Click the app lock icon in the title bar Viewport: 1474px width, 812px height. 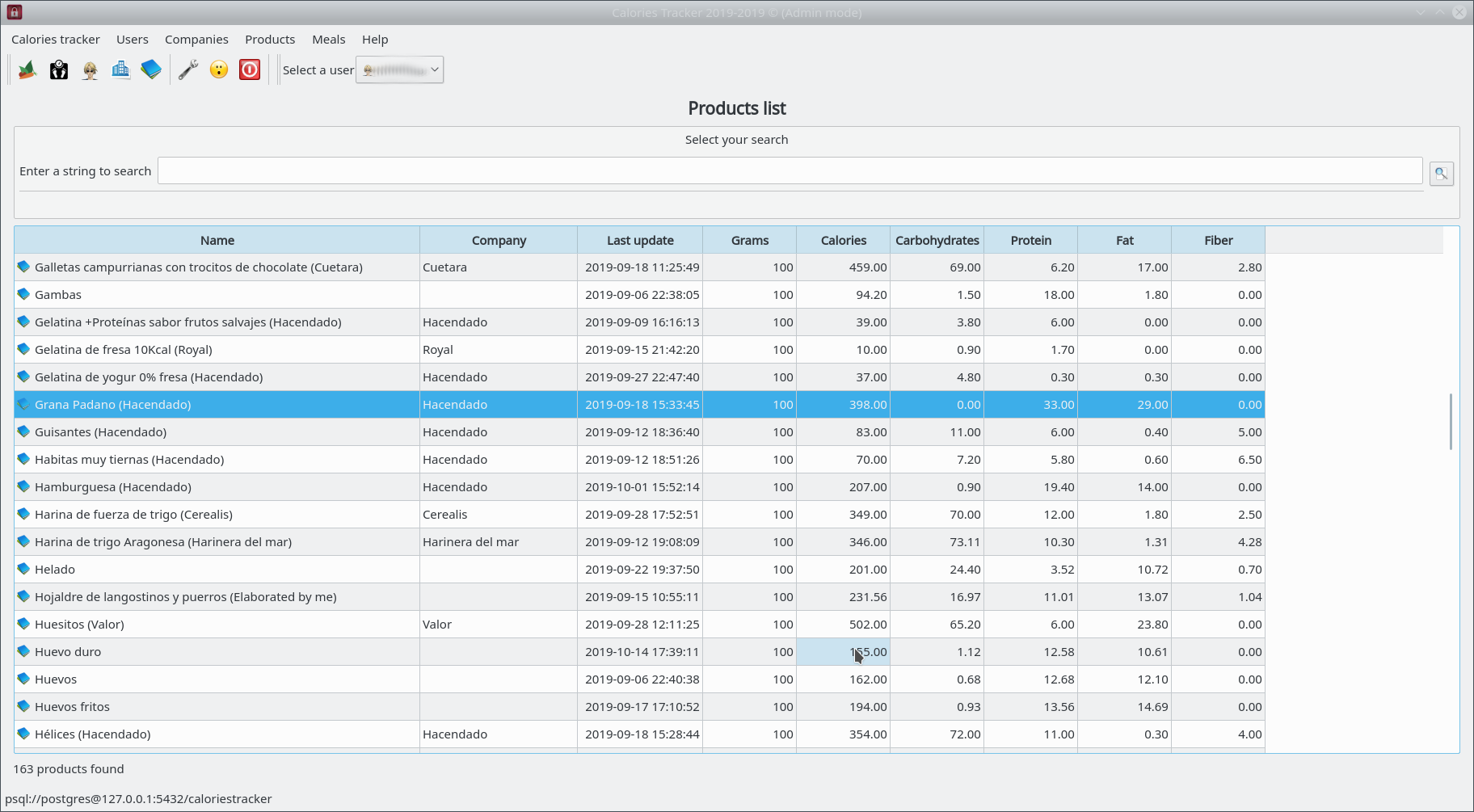[14, 12]
